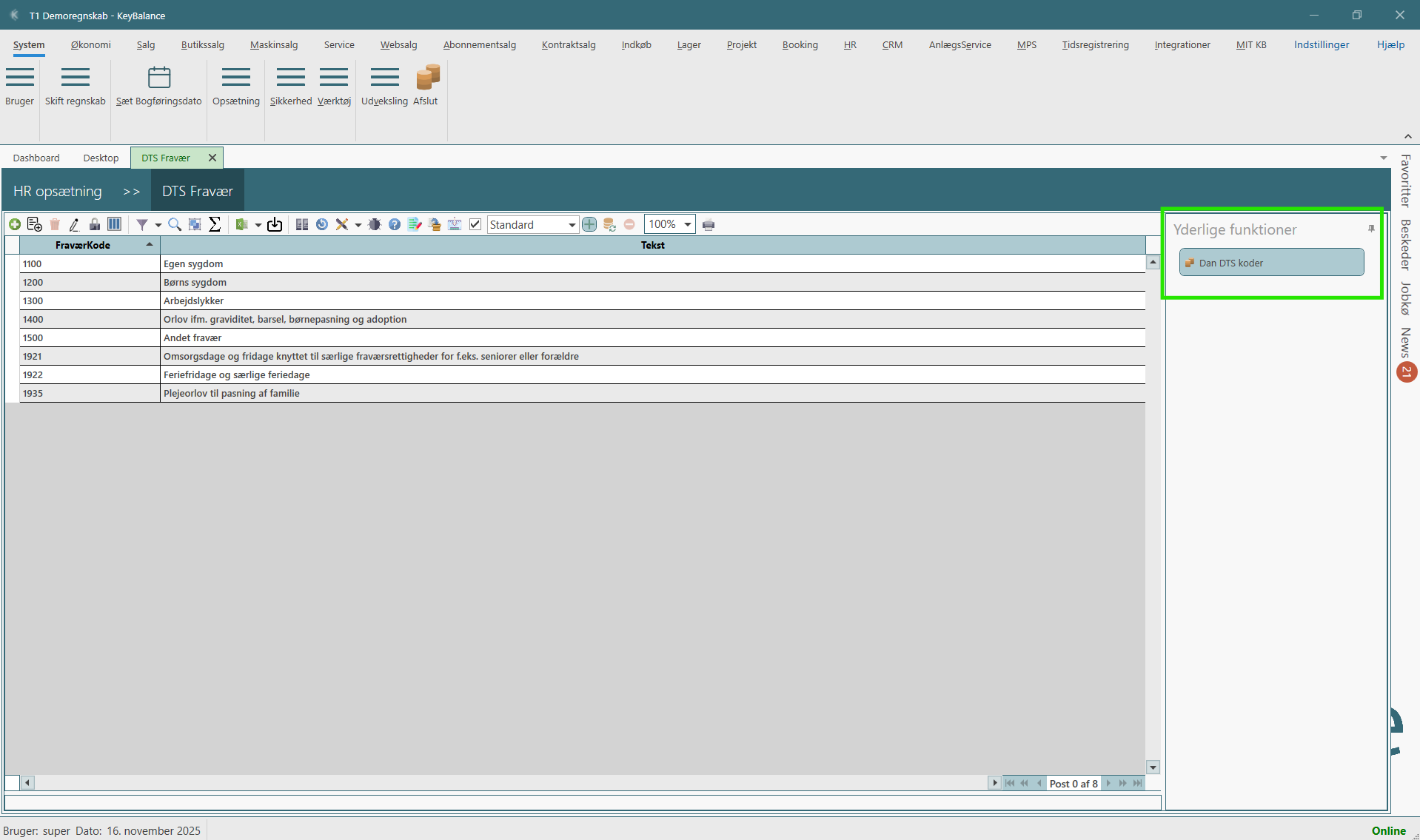Click the Excel export icon
The image size is (1420, 840).
click(241, 224)
